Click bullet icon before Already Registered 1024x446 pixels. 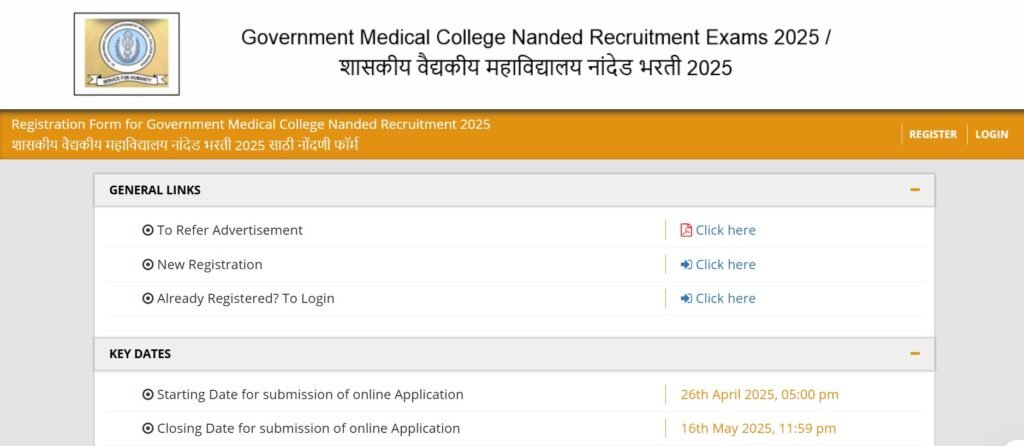[x=148, y=299]
